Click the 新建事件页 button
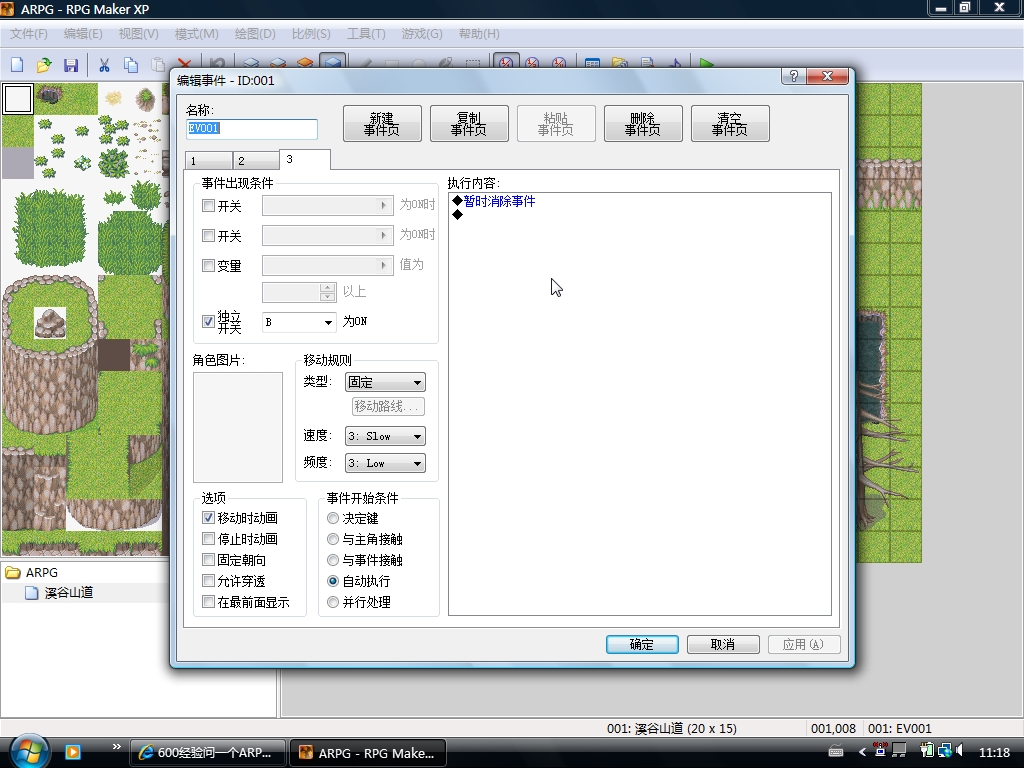The height and width of the screenshot is (768, 1024). click(x=382, y=123)
